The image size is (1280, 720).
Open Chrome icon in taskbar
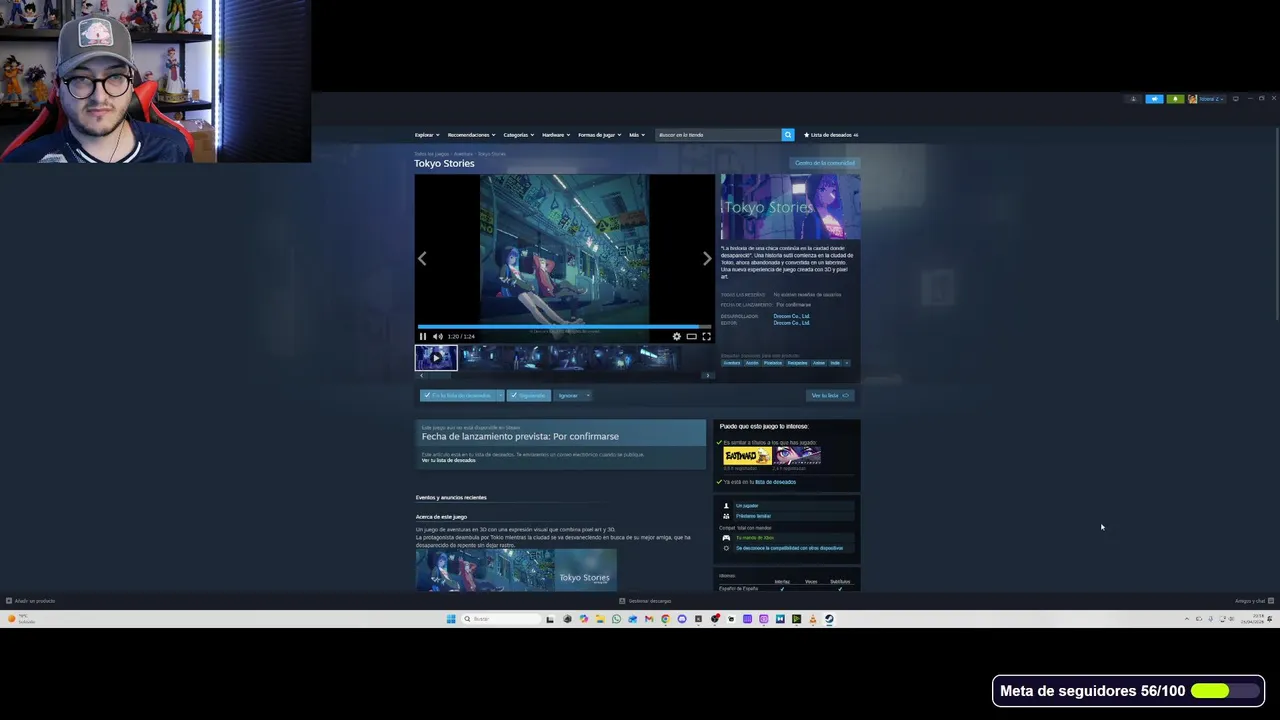tap(665, 619)
